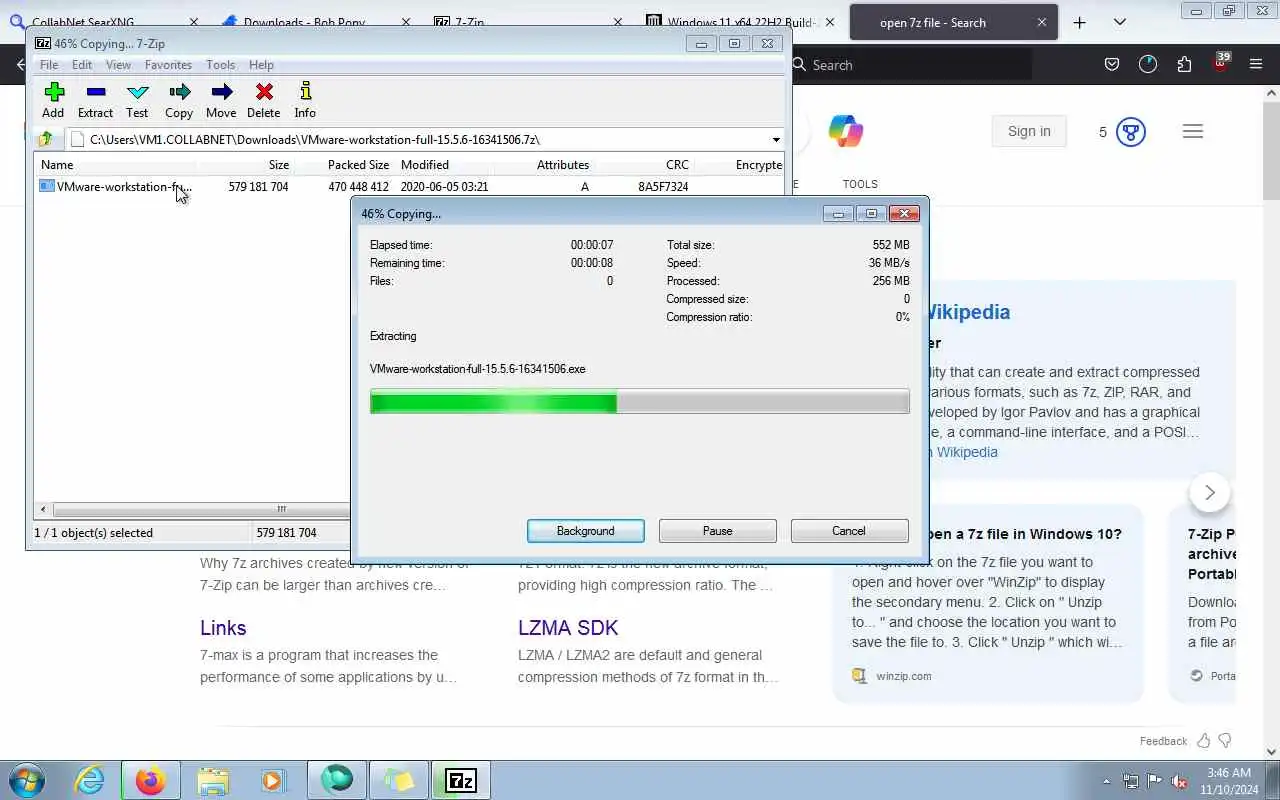Click the Add toolbar icon in 7-Zip
The height and width of the screenshot is (800, 1280).
pyautogui.click(x=53, y=100)
